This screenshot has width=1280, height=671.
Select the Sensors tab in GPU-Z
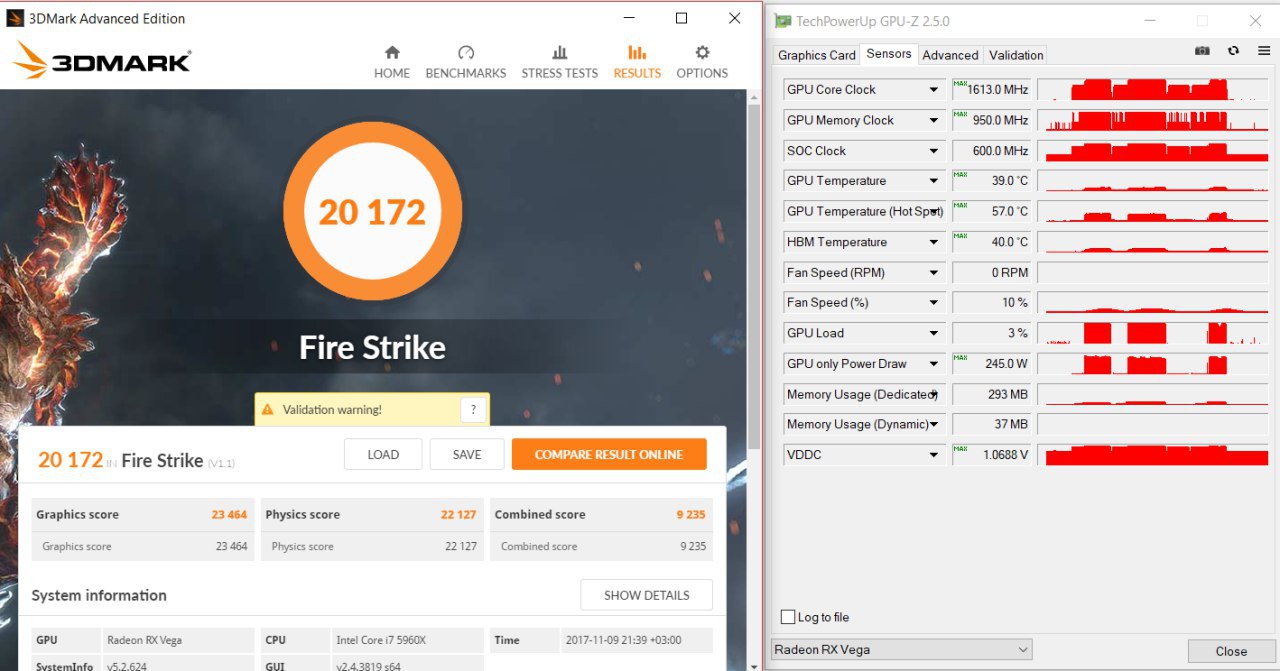(889, 54)
